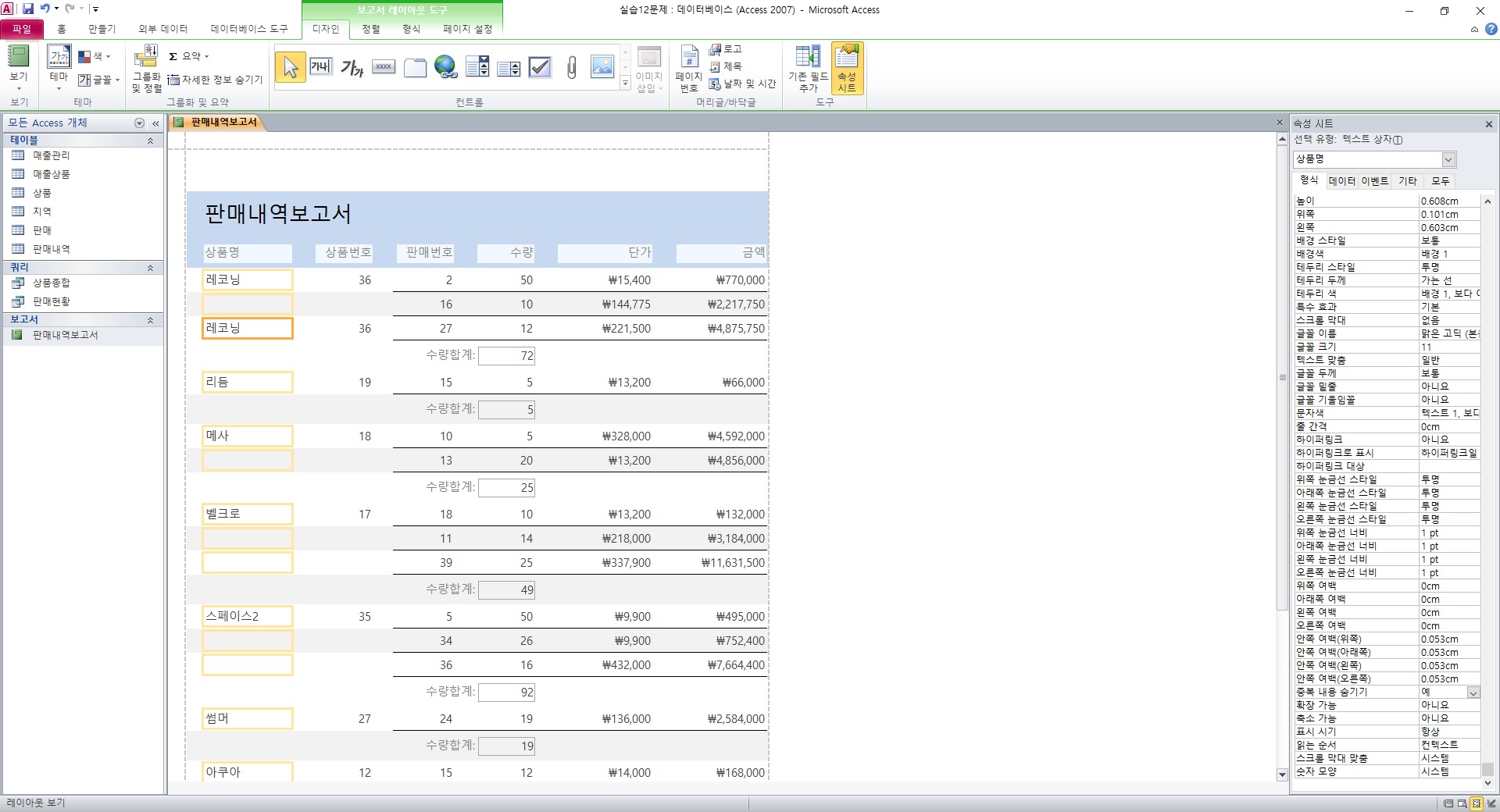Click Add Existing Fields (기존 필드 추가)
The height and width of the screenshot is (812, 1500).
[x=808, y=69]
